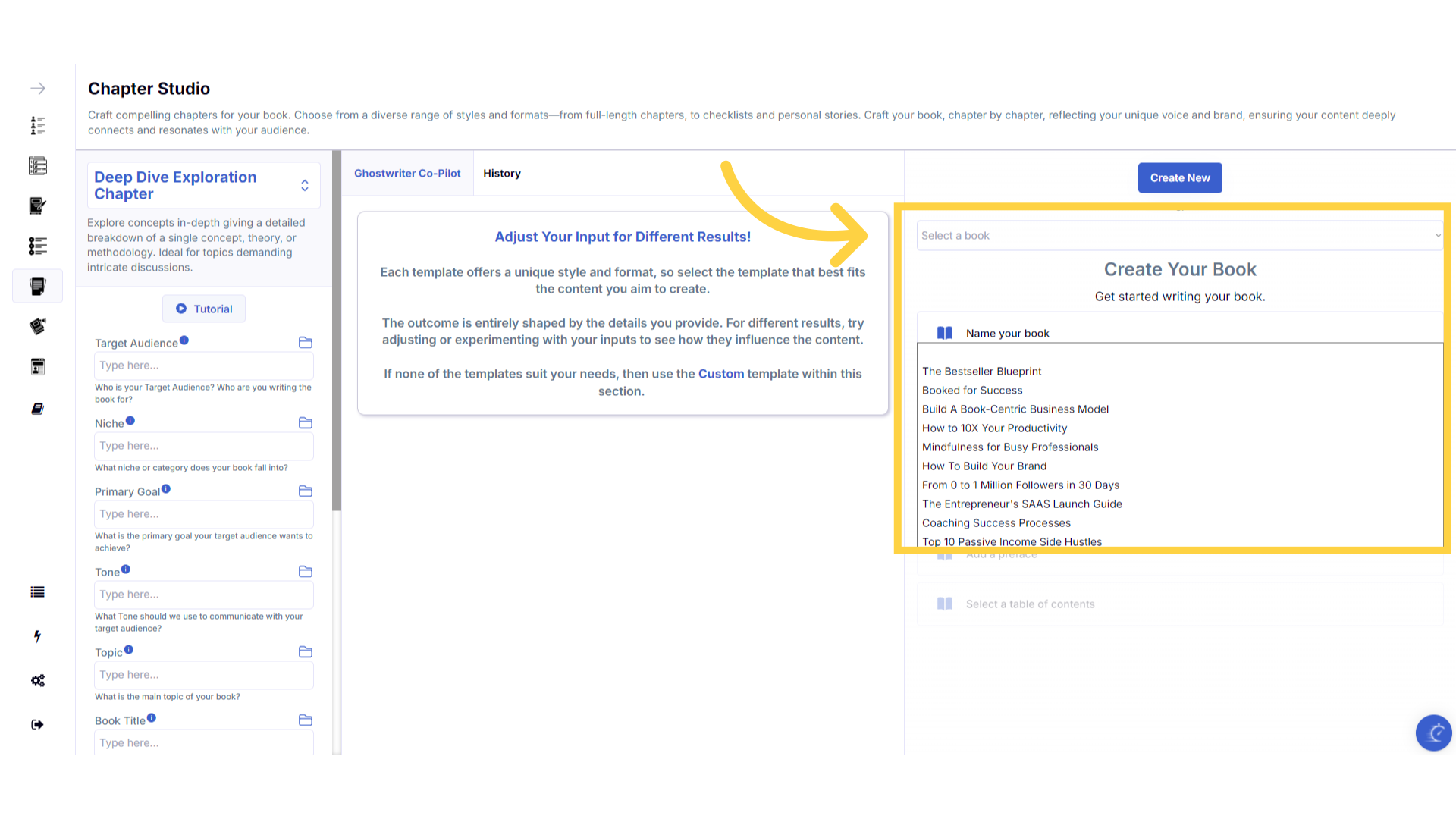Open saved folder for Niche field
Viewport: 1456px width, 819px height.
(x=306, y=423)
